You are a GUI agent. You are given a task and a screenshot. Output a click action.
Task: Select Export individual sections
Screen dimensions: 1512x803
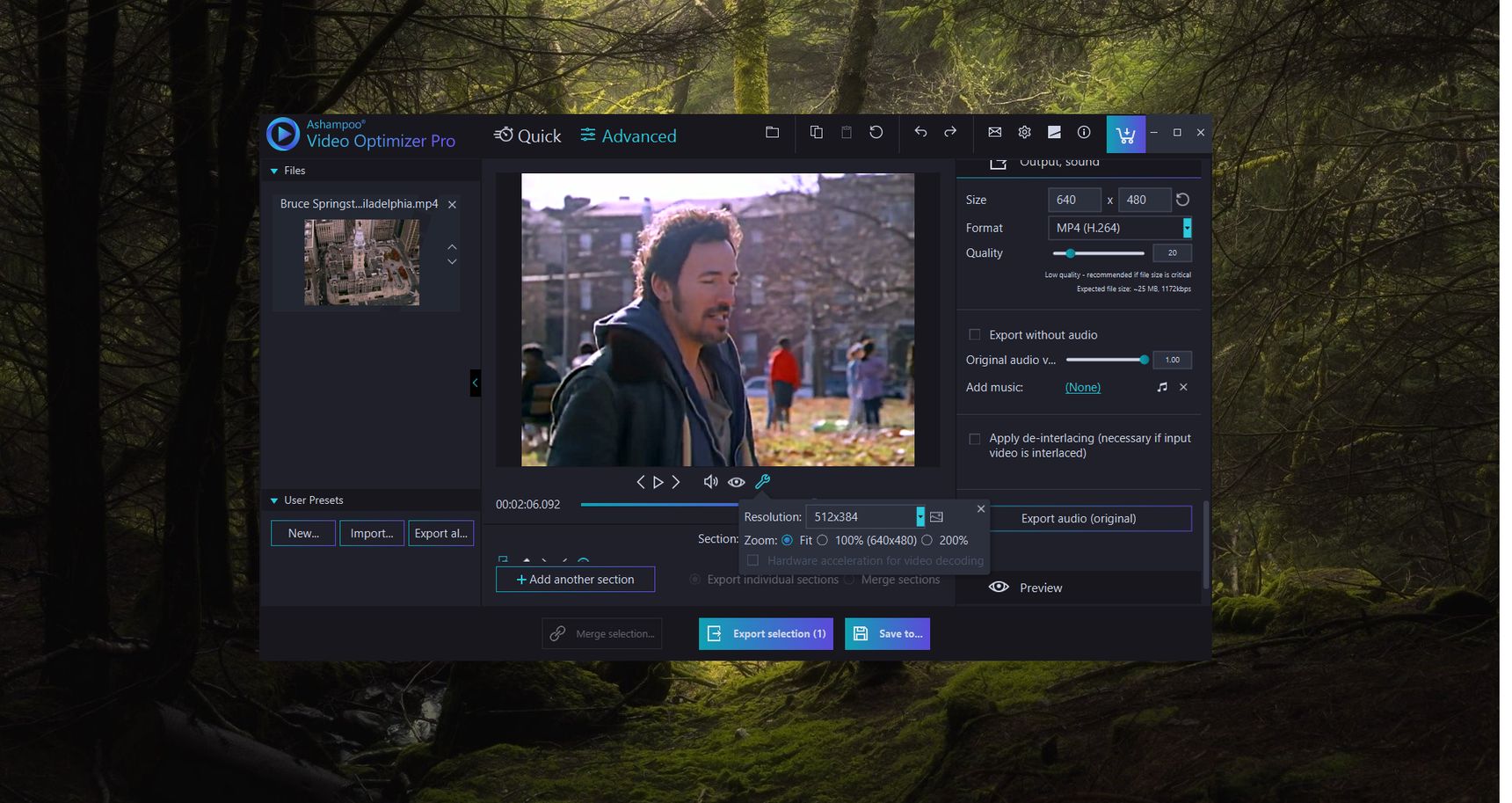(x=694, y=580)
